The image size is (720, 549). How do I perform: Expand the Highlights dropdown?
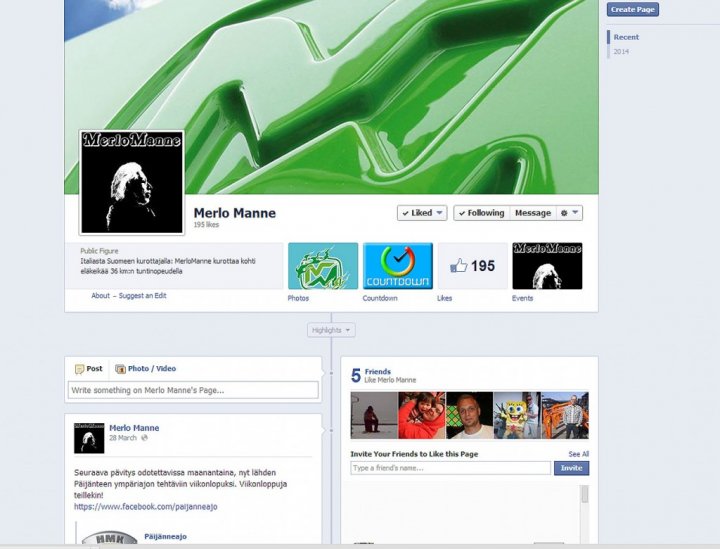[330, 330]
